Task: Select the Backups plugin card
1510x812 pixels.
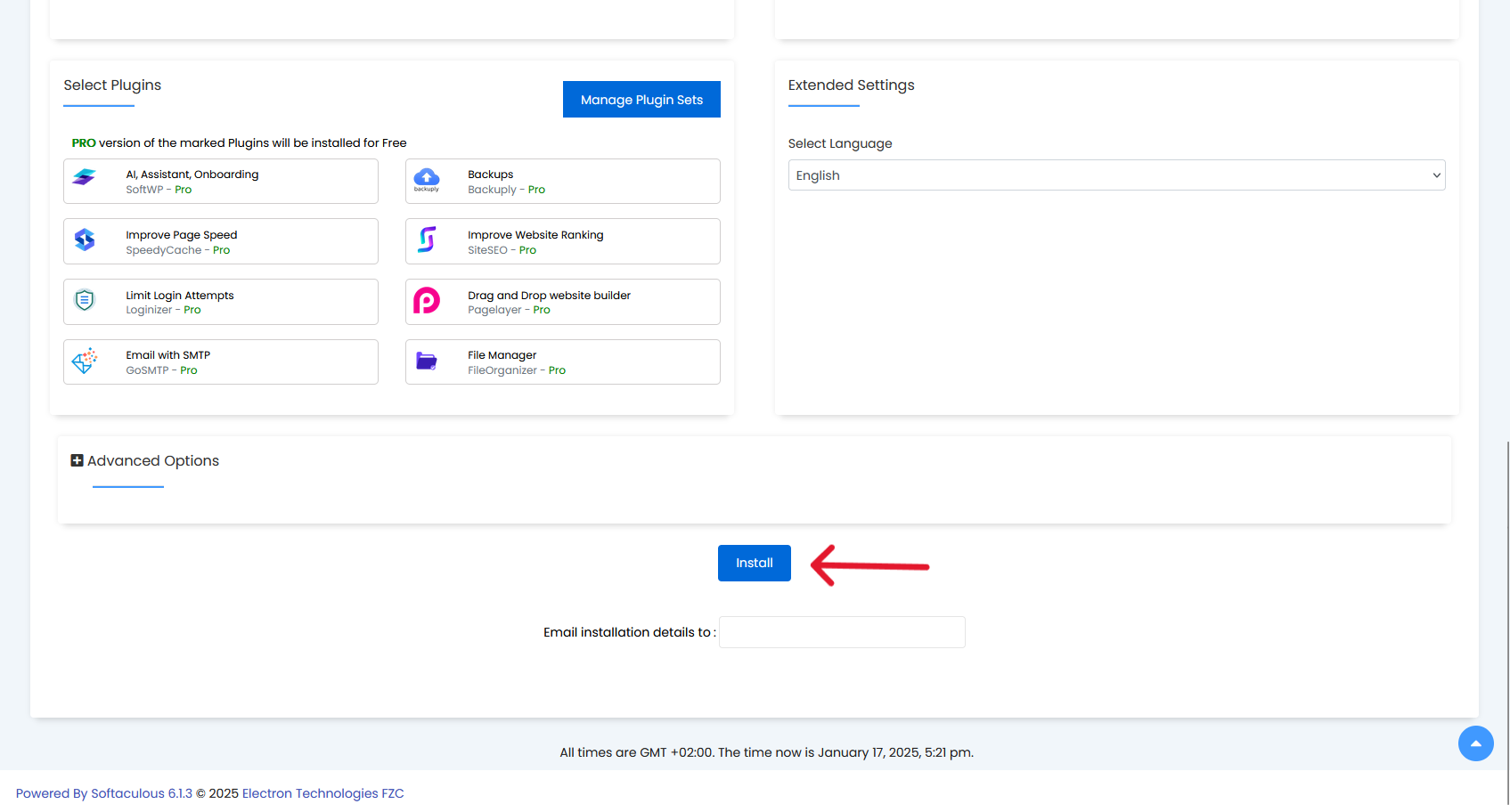Action: coord(563,182)
